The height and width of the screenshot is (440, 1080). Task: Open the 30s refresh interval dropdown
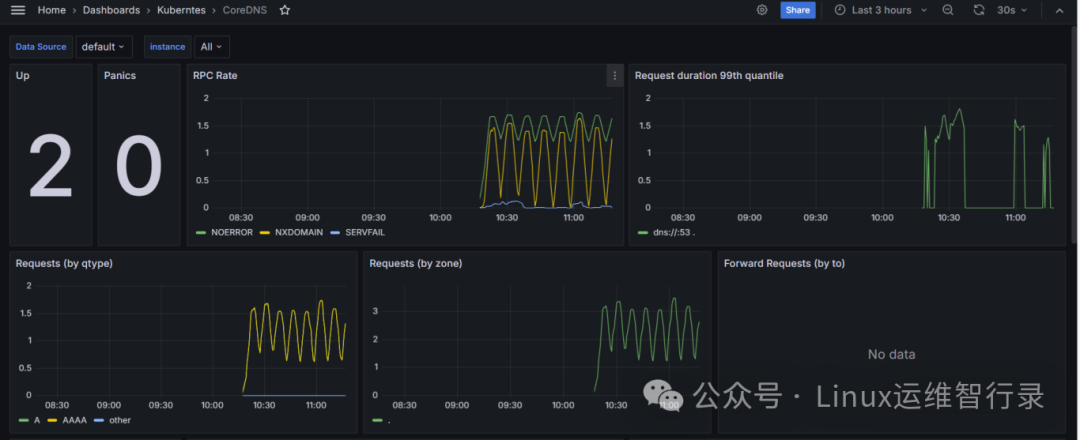pos(1012,10)
